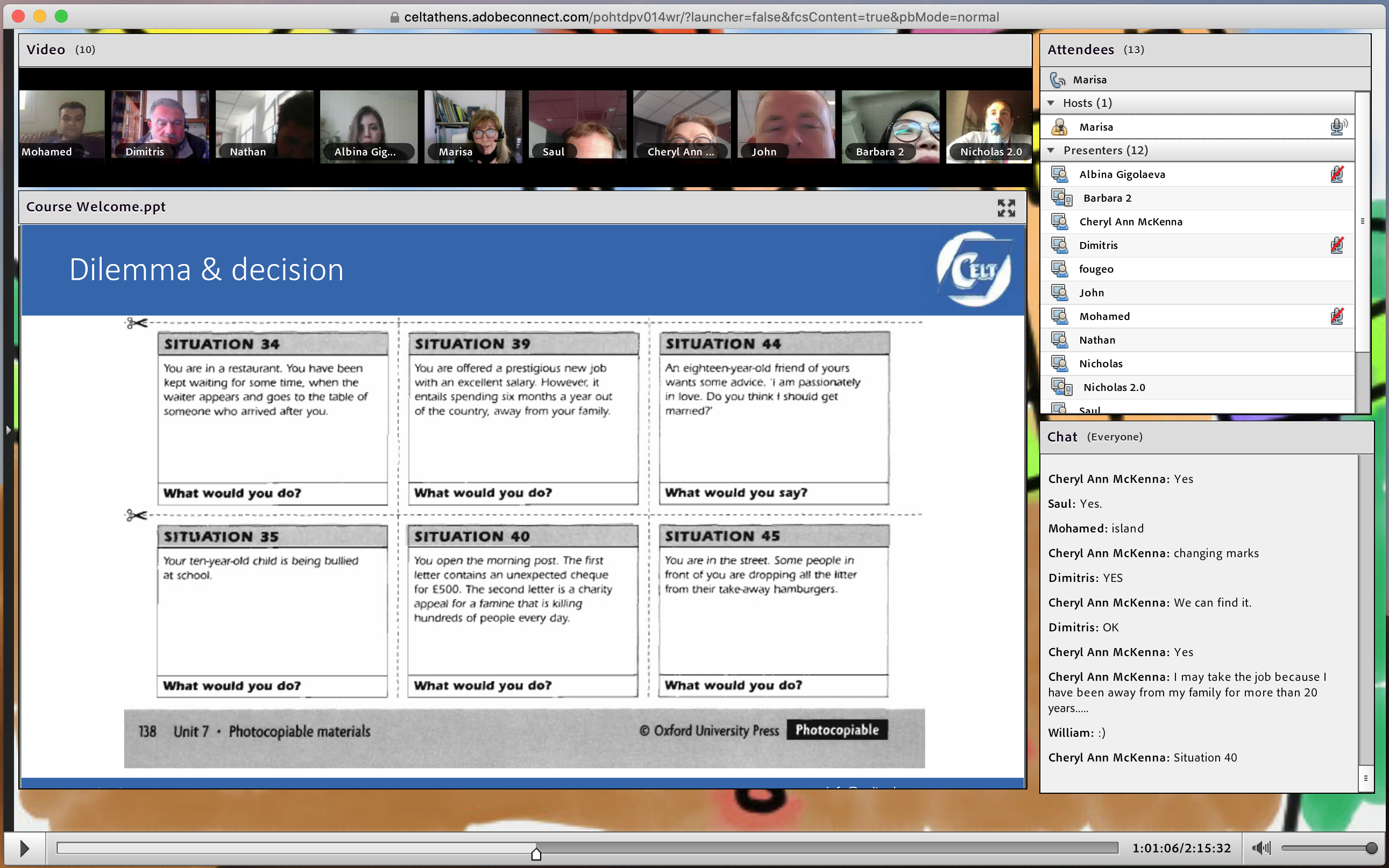Click Dimitris's muted microphone icon

point(1337,245)
